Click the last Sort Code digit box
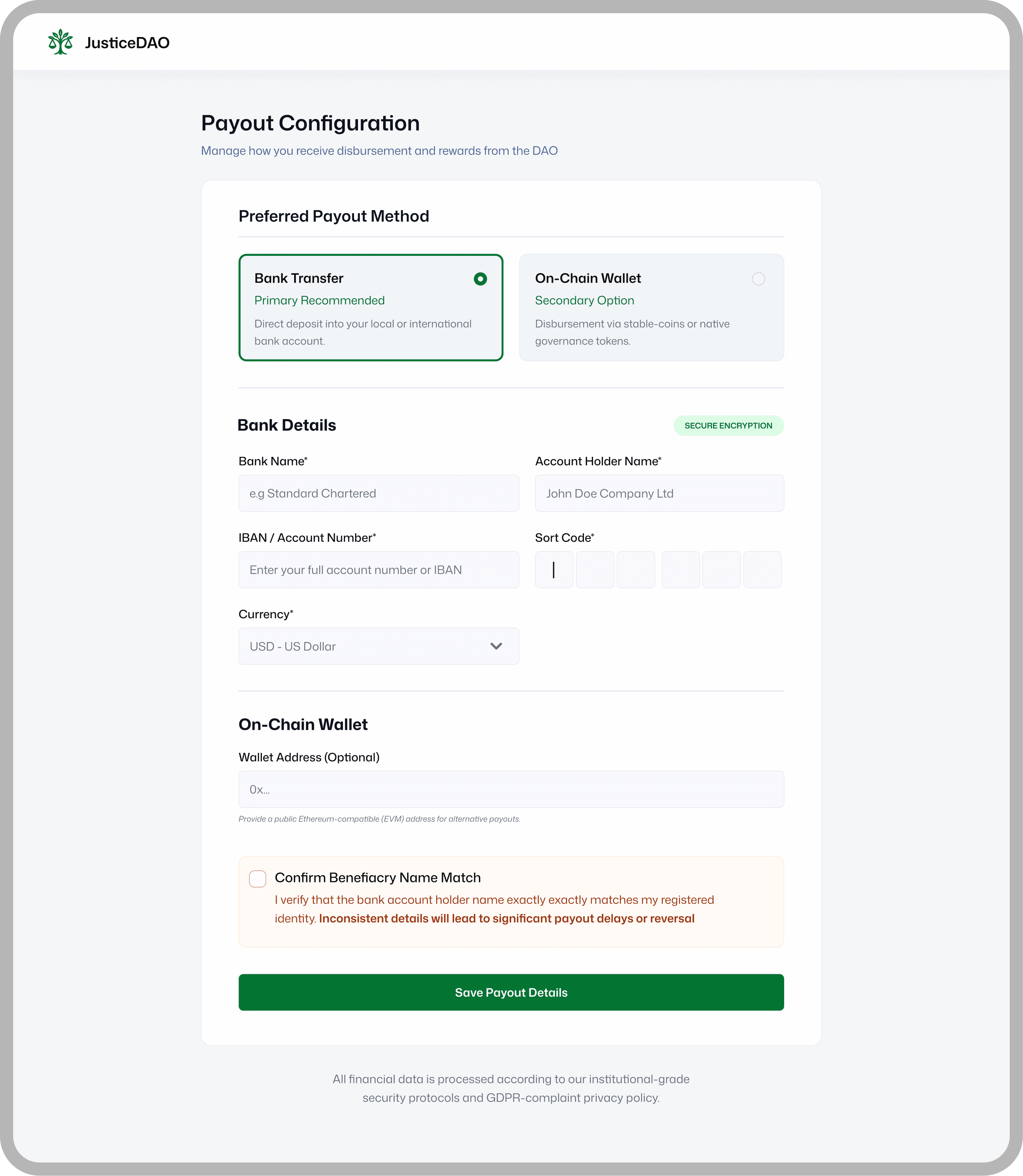Viewport: 1023px width, 1176px height. tap(762, 570)
